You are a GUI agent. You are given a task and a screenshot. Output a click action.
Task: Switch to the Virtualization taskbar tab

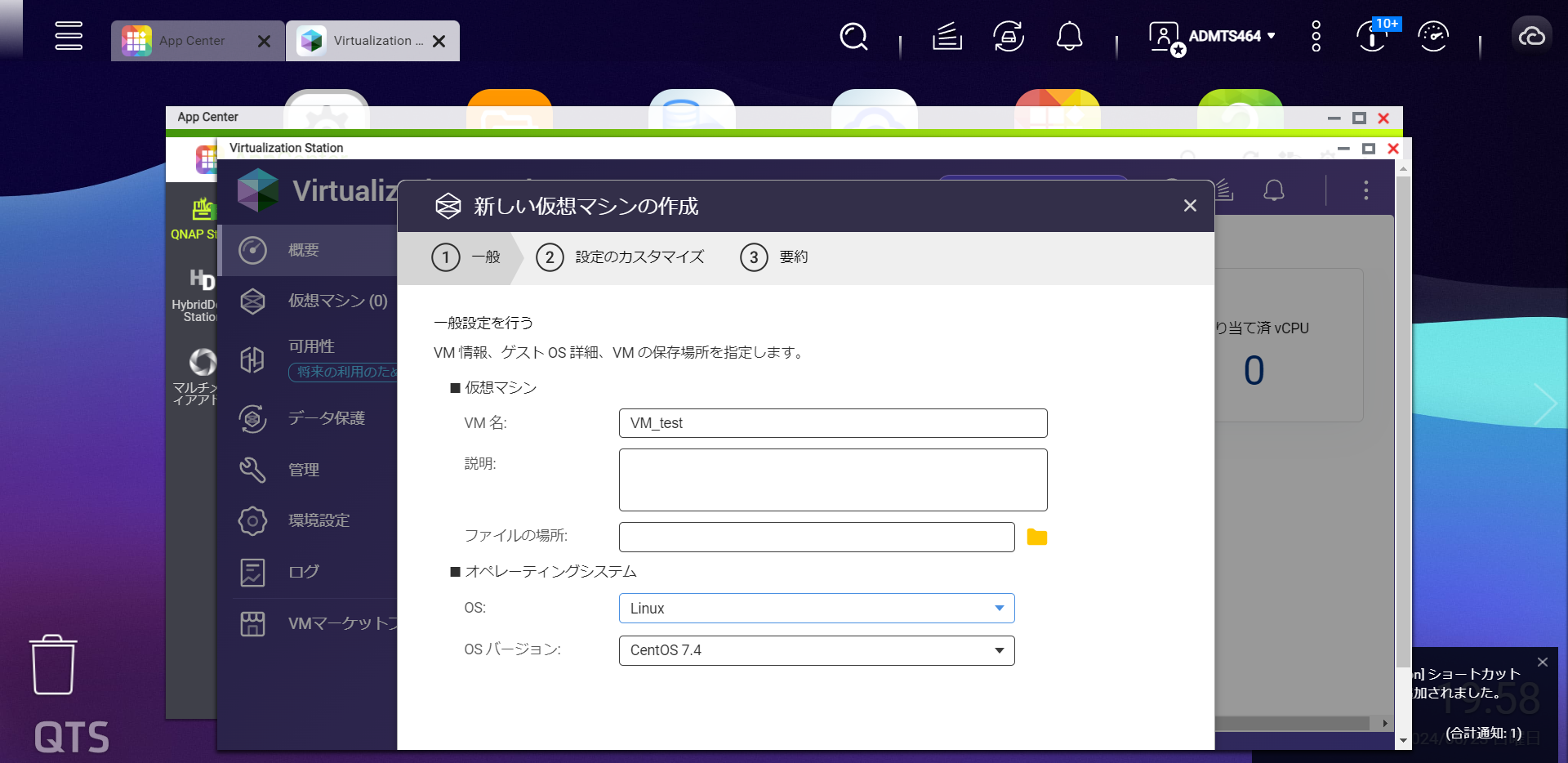pos(372,41)
